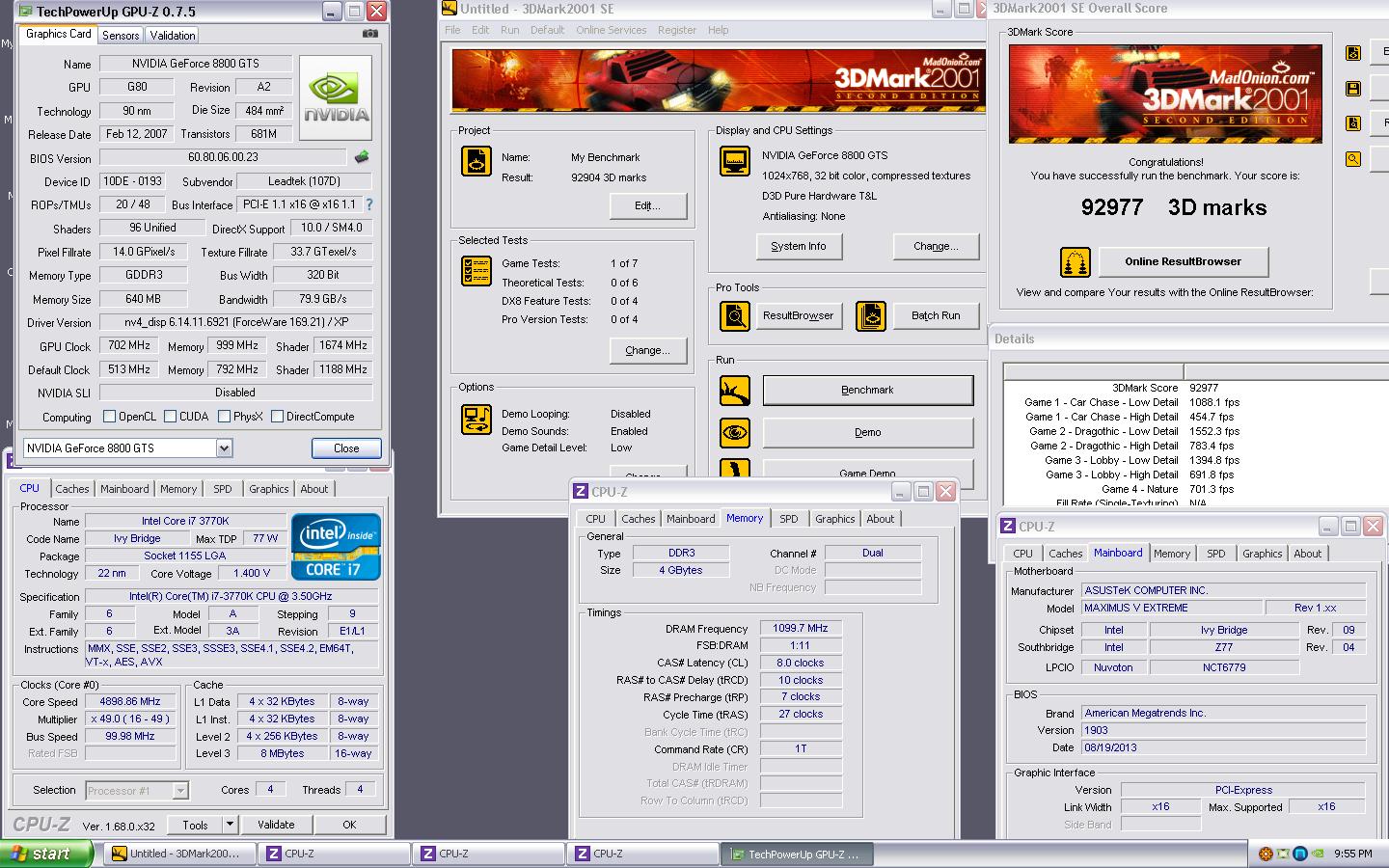Click the blue round tray icon
1389x868 pixels.
(x=1300, y=854)
